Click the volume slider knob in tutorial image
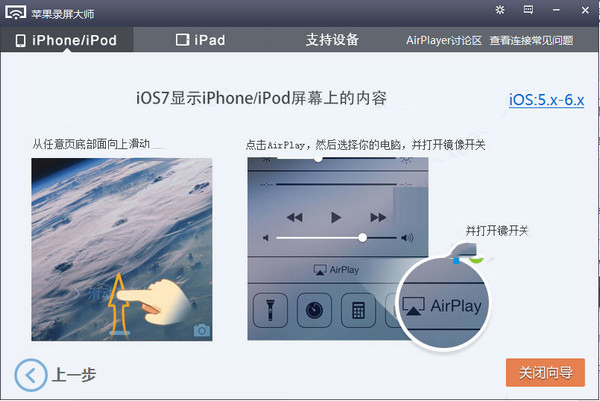Screen dimensions: 600x401 (x=362, y=238)
